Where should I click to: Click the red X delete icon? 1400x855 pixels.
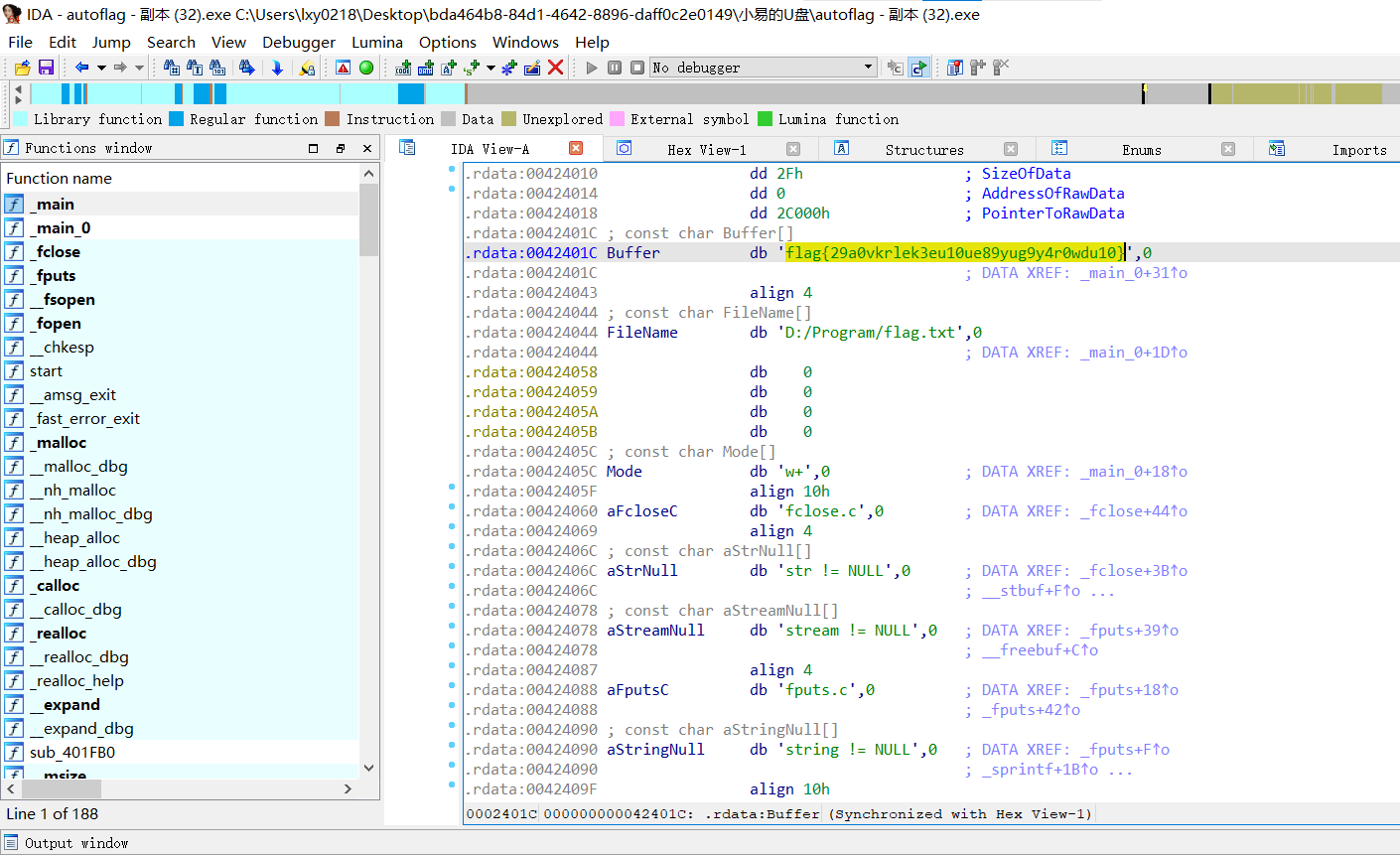coord(555,68)
